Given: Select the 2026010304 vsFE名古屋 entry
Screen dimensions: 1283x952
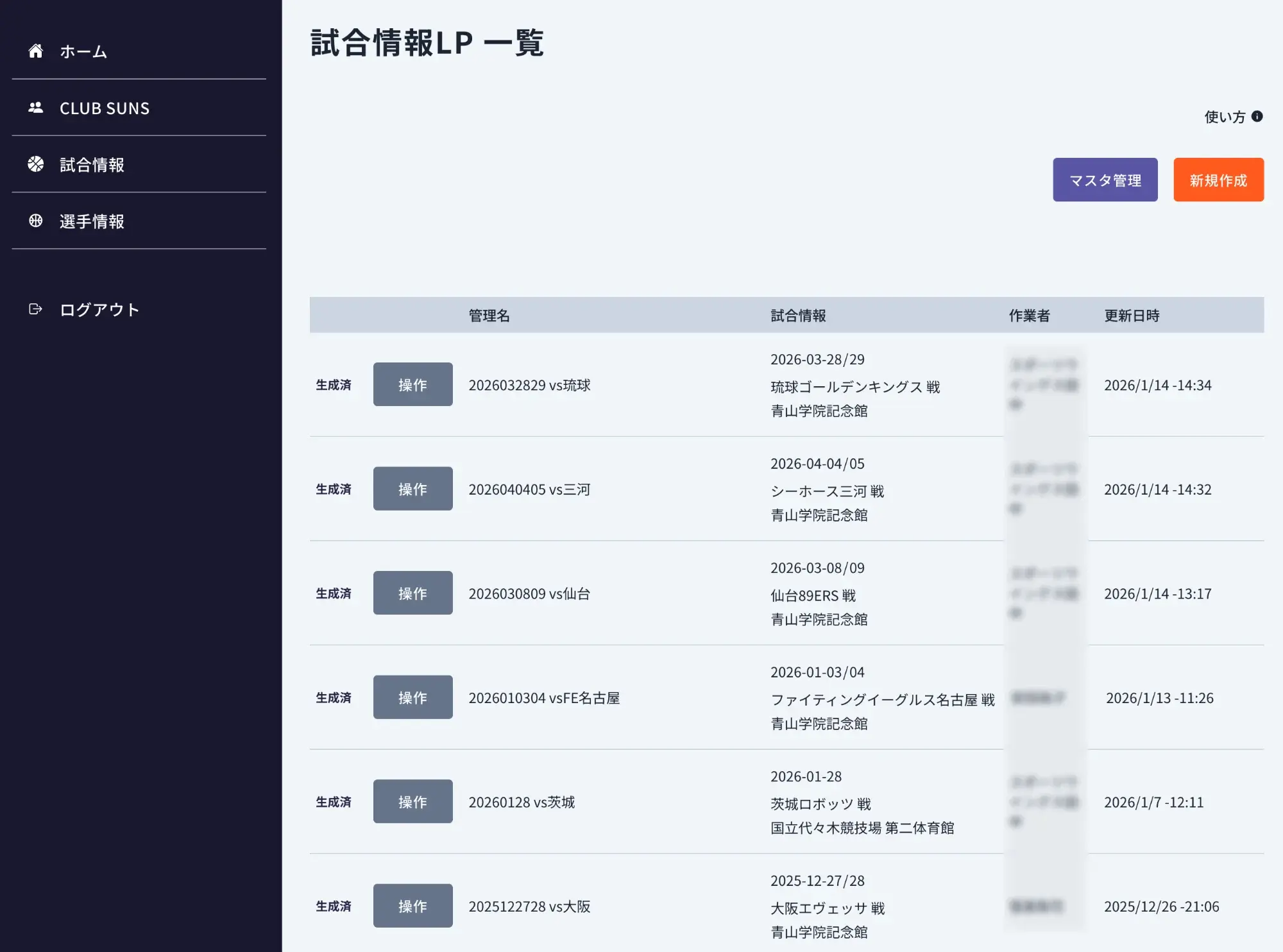Looking at the screenshot, I should click(x=545, y=697).
